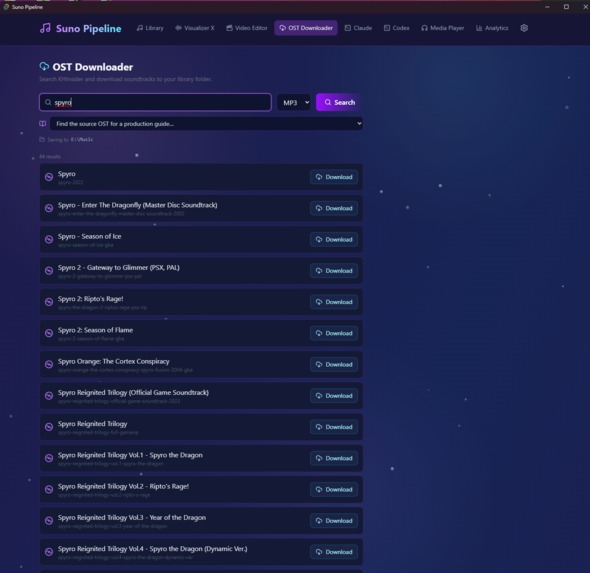The height and width of the screenshot is (573, 590).
Task: View the Analytics tab
Action: 492,28
